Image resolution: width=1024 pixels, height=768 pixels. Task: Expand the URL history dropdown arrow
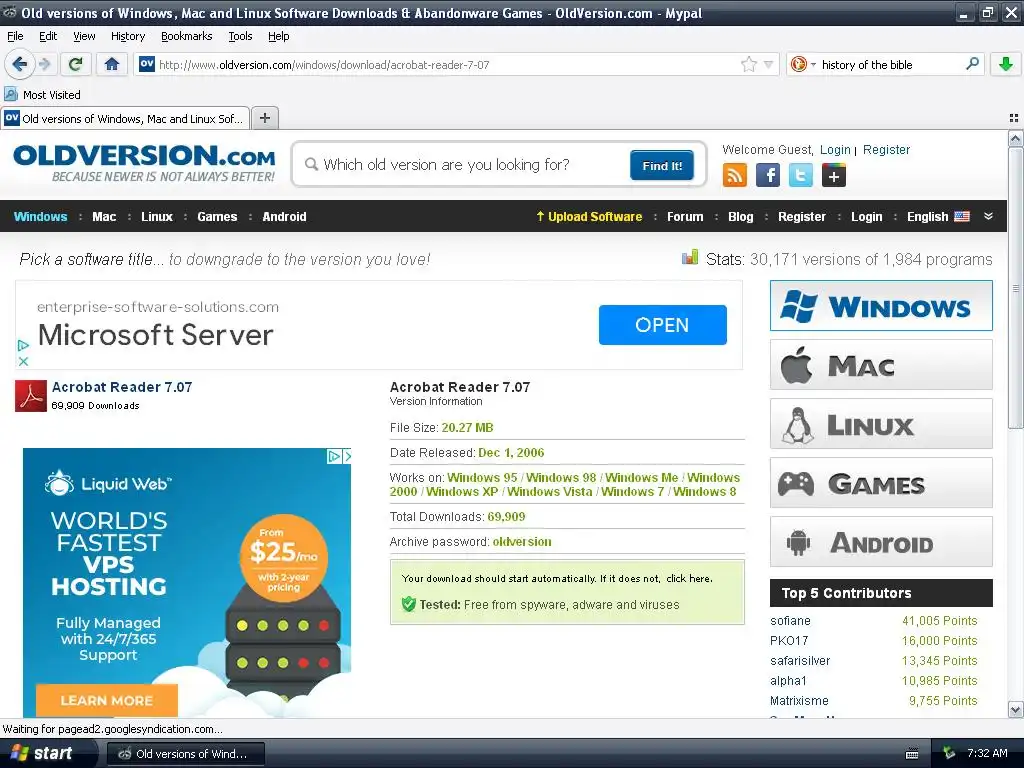click(x=768, y=64)
